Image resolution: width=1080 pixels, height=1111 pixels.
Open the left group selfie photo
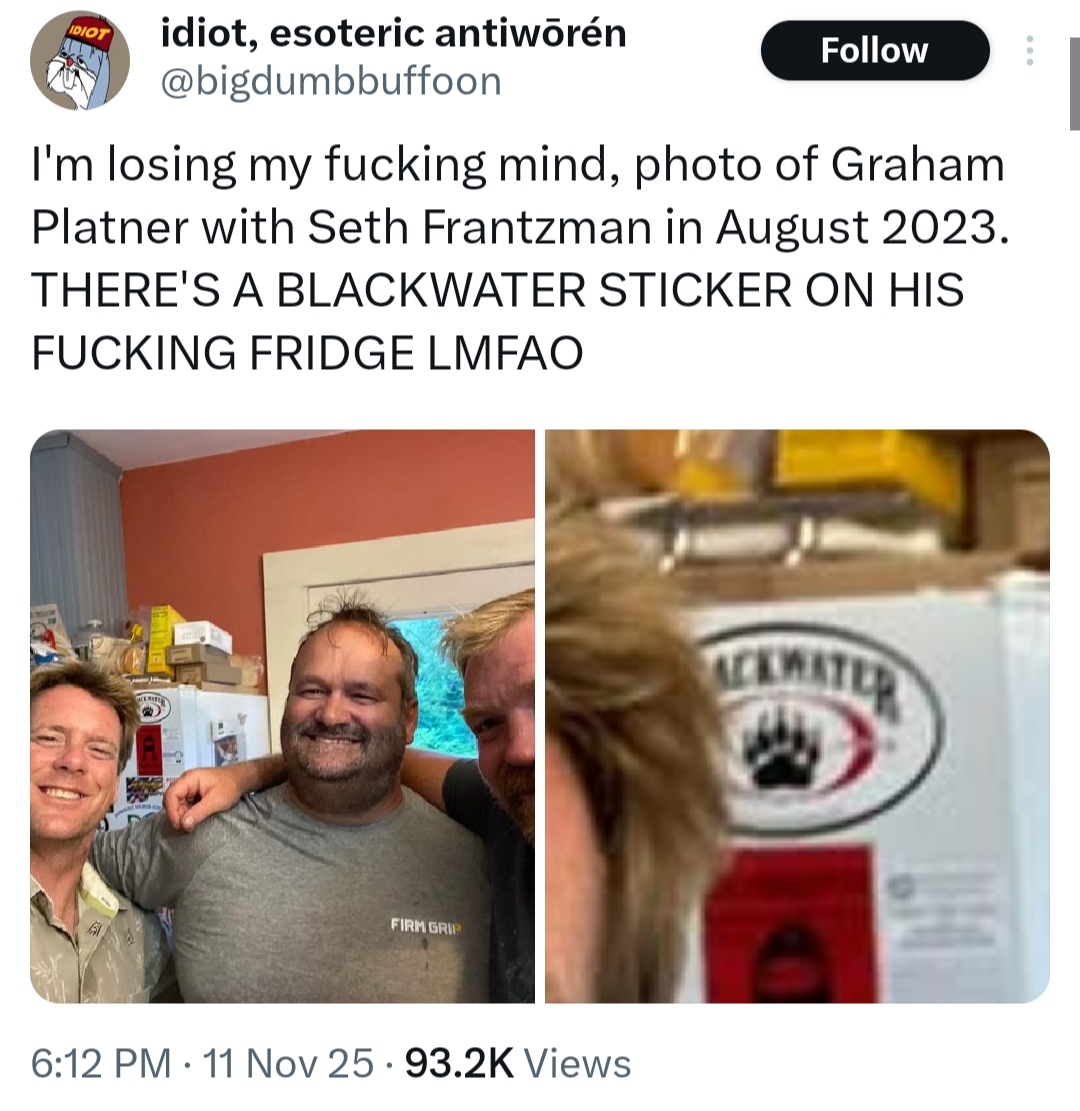click(x=282, y=716)
